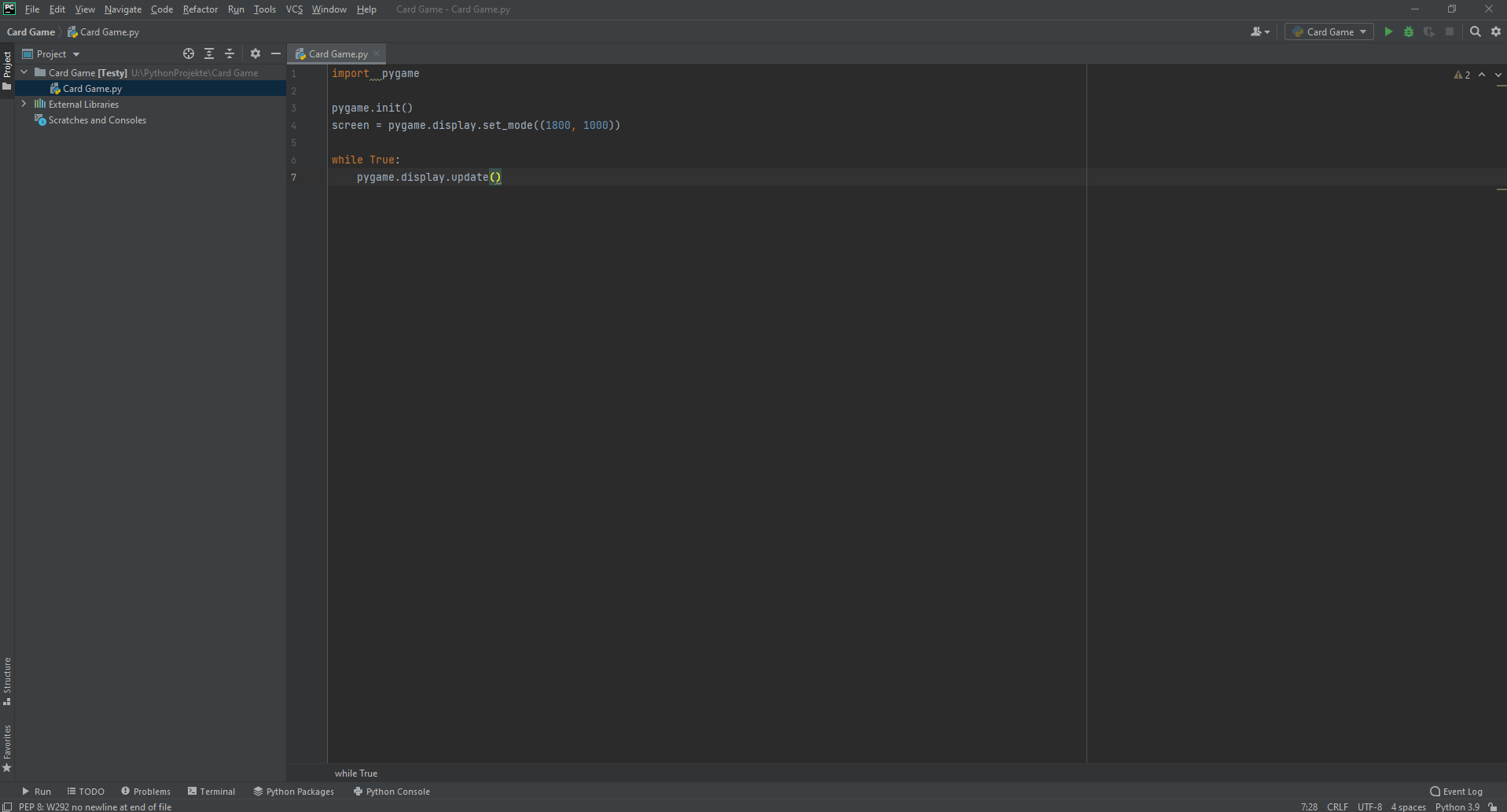
Task: Open the VCS menu
Action: click(294, 9)
